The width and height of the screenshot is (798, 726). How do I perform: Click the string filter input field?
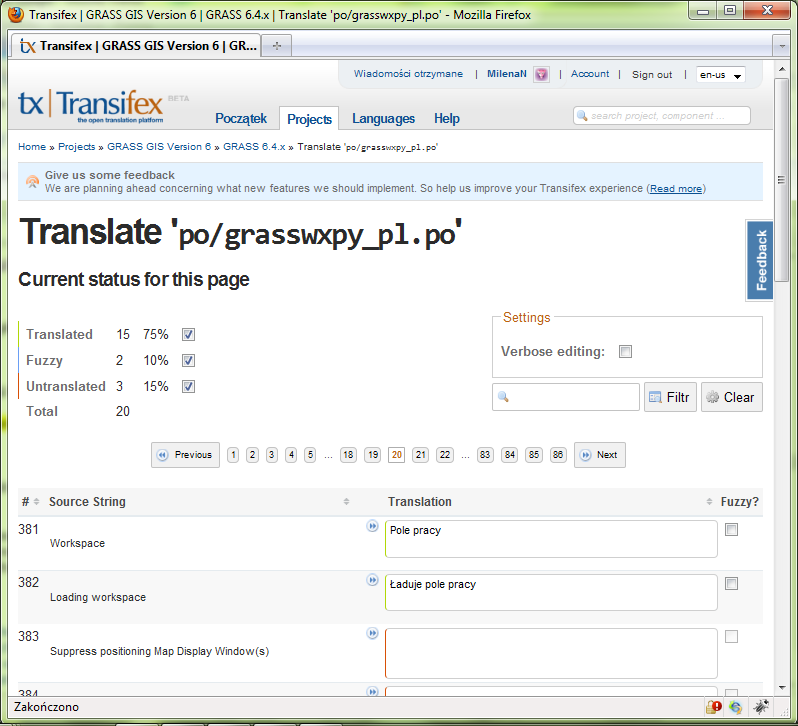566,397
